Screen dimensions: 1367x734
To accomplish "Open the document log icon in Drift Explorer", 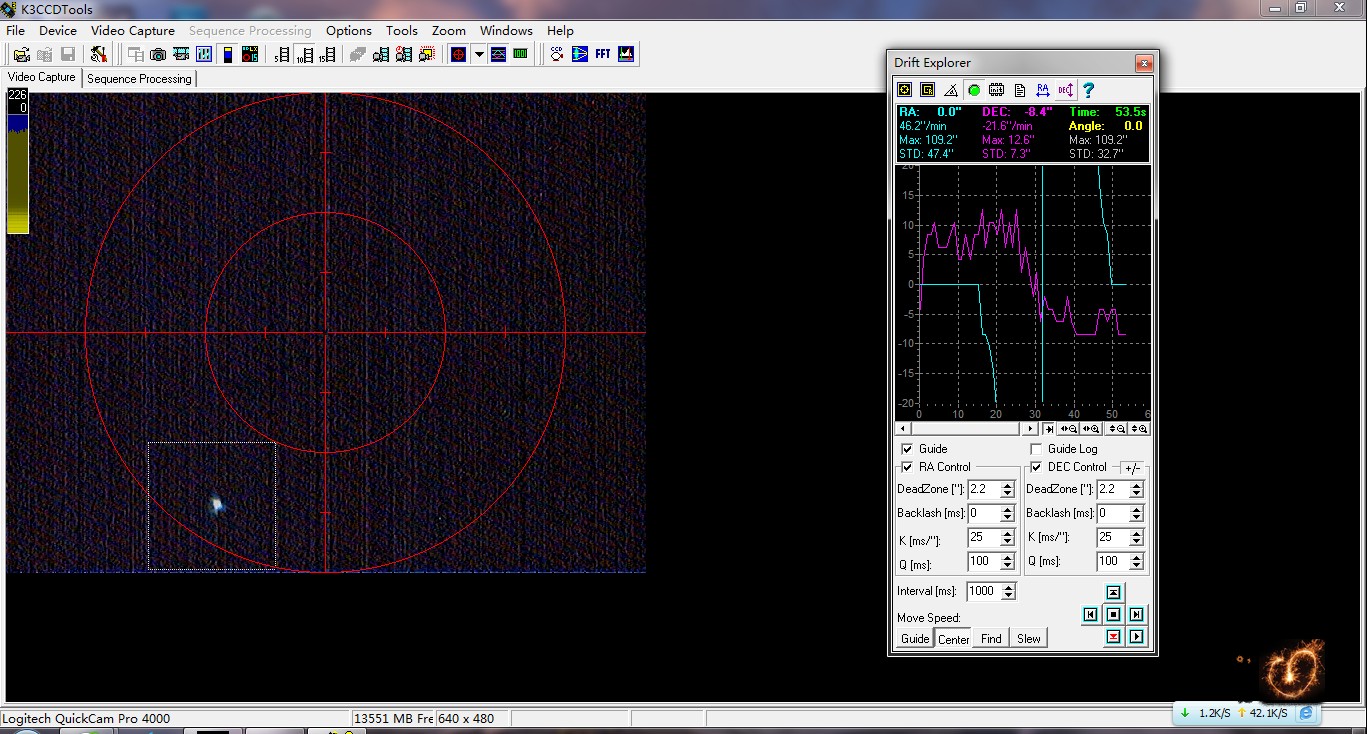I will [1019, 90].
